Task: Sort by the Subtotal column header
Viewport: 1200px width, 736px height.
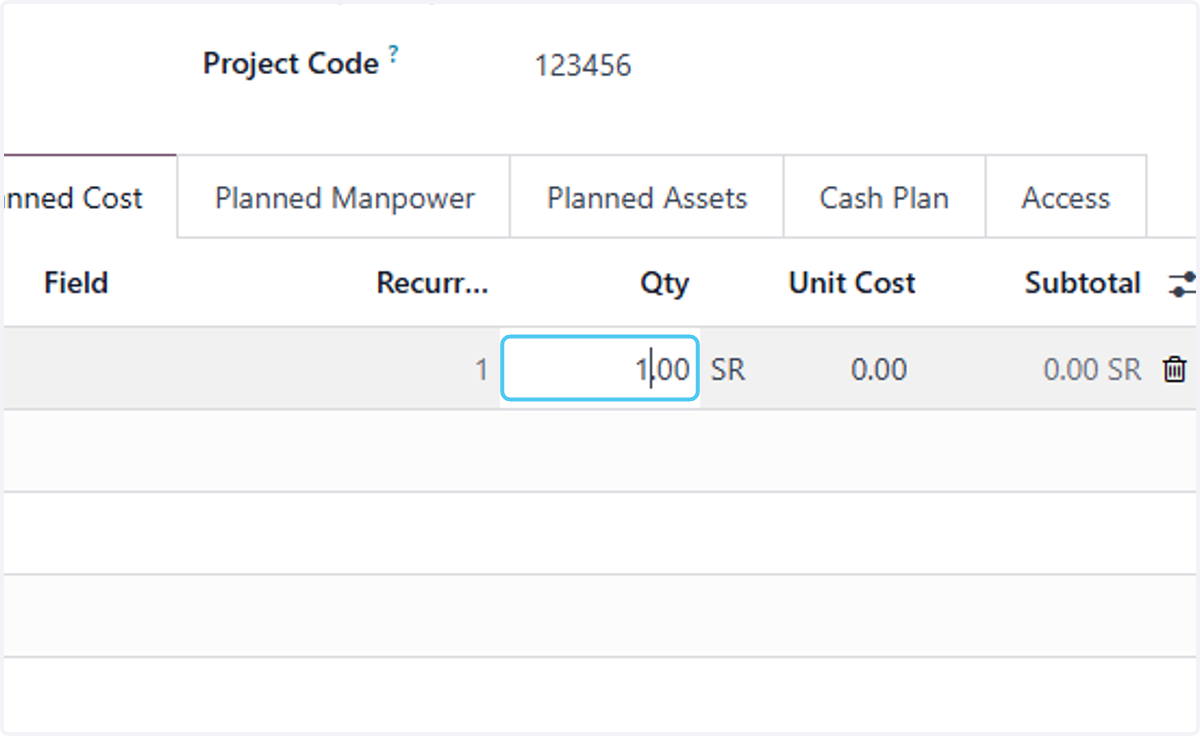Action: point(1083,283)
